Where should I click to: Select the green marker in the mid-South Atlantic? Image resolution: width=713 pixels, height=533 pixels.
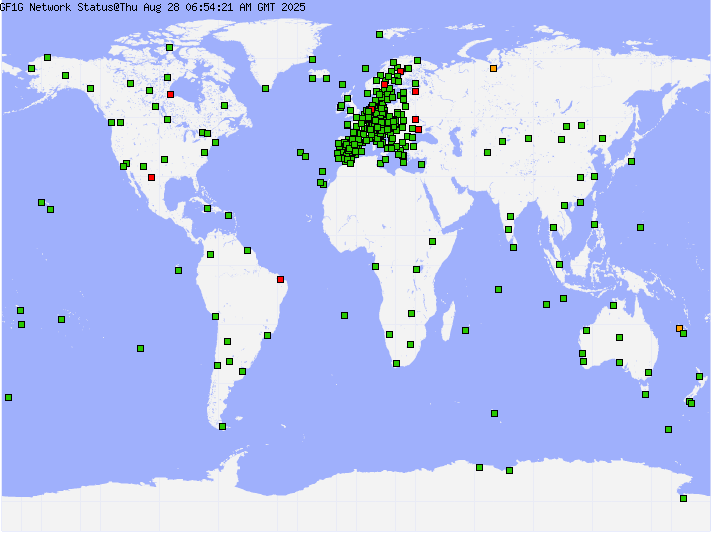click(x=345, y=316)
